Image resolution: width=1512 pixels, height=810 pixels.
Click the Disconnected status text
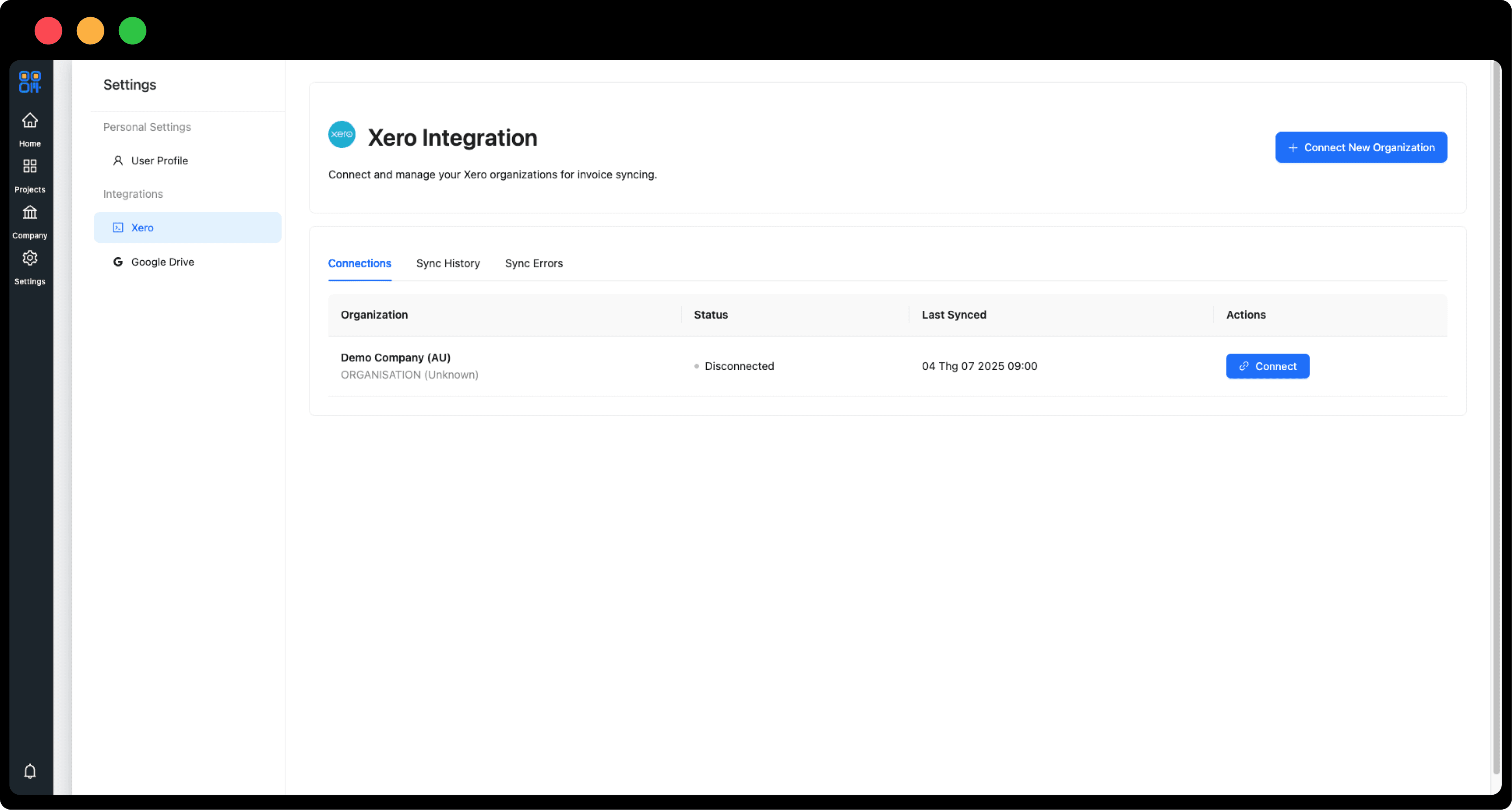739,366
